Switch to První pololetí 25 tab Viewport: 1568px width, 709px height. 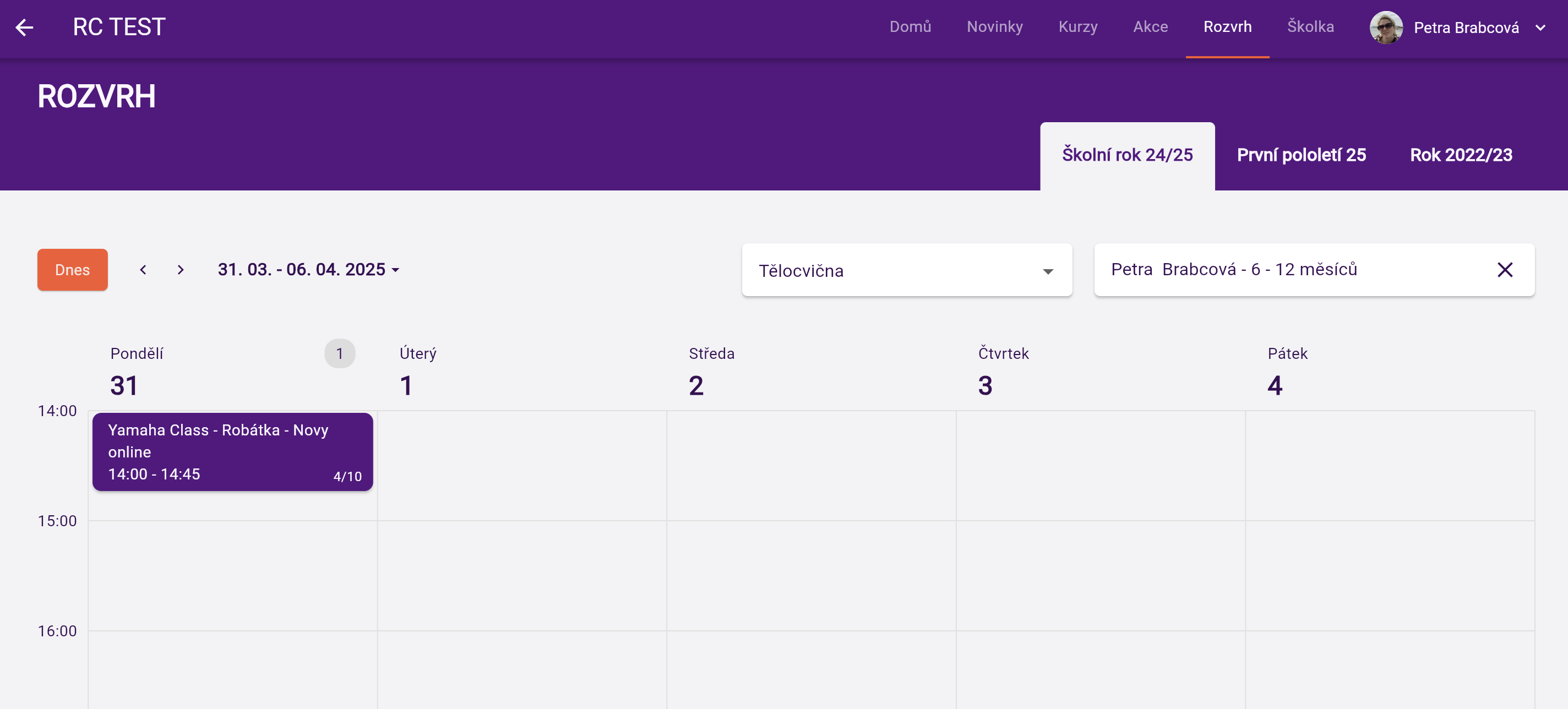click(1301, 155)
